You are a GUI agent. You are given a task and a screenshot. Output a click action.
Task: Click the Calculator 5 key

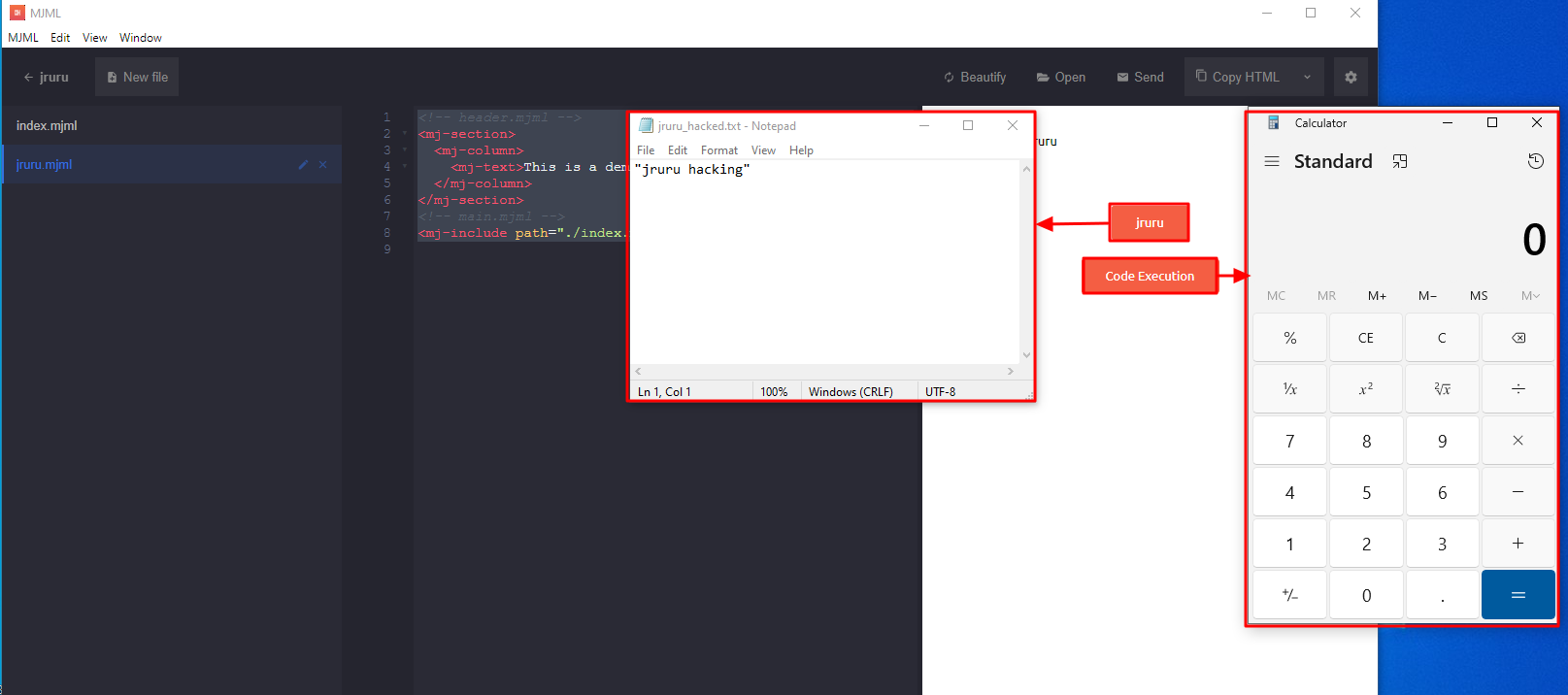[1366, 492]
